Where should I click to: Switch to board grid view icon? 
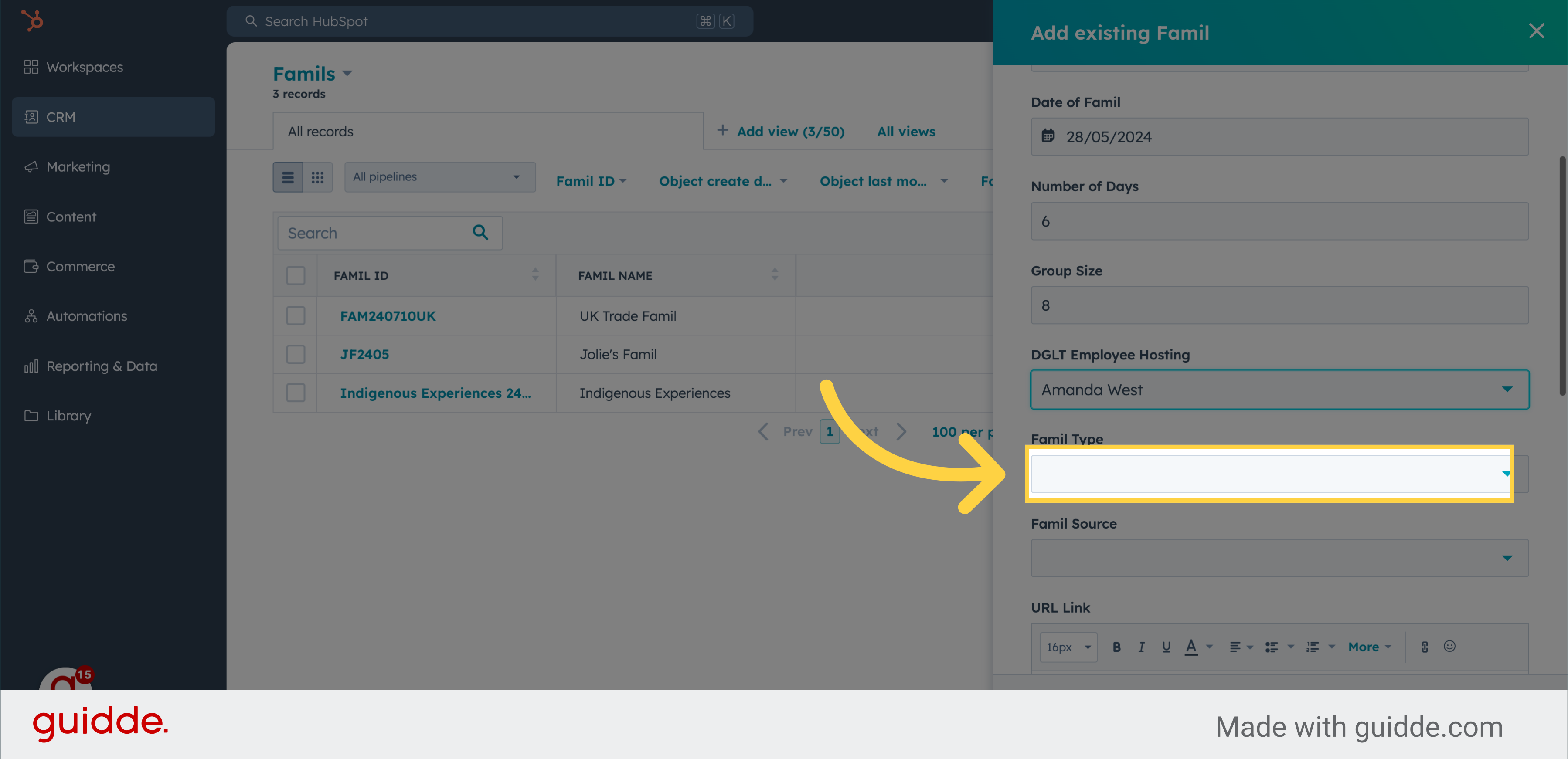click(317, 178)
